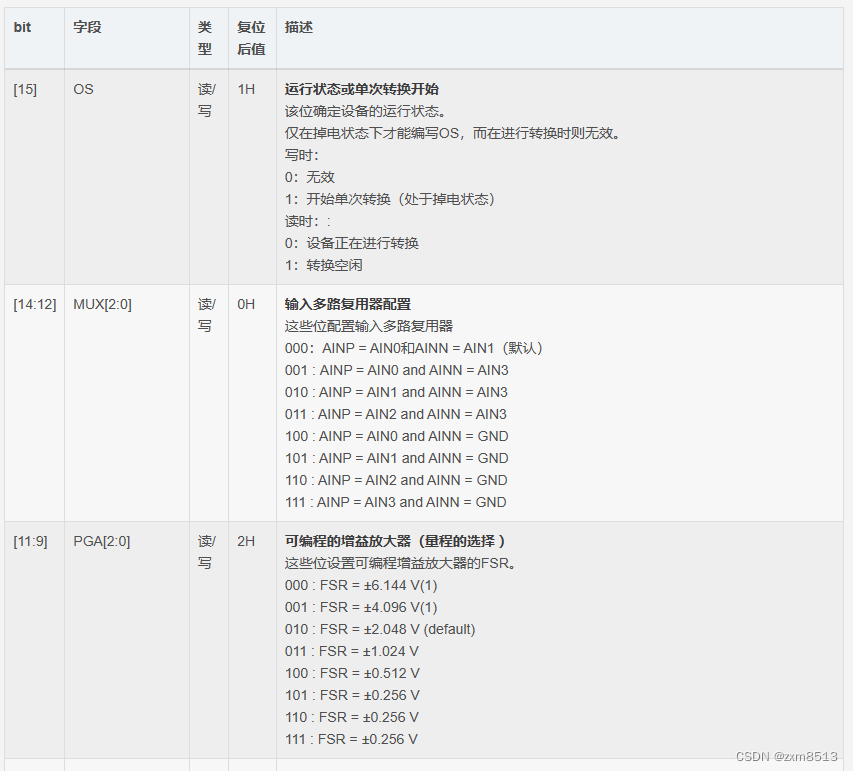Click the line '这些位设置可编程增益放大器的FSR。'
This screenshot has height=771, width=853.
tap(400, 563)
